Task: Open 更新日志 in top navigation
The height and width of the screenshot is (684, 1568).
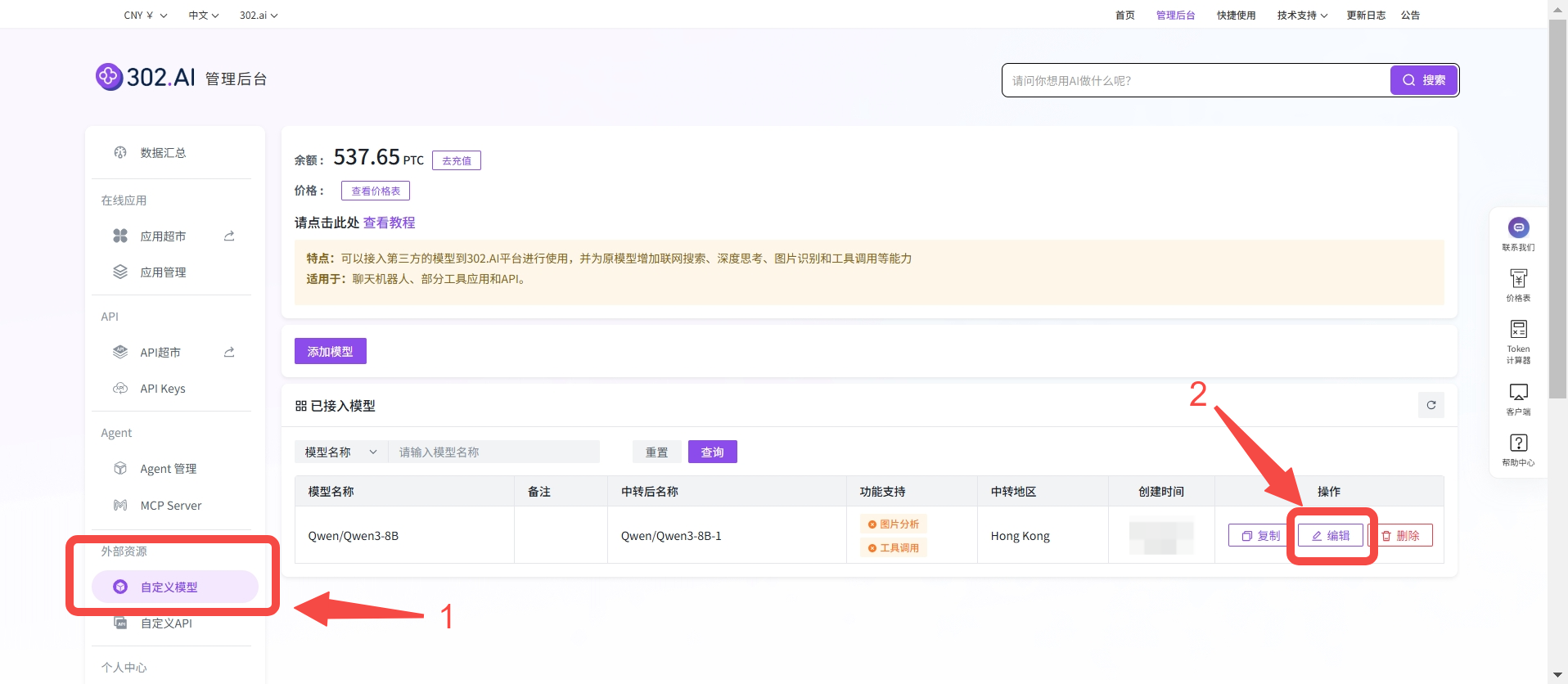Action: point(1366,15)
